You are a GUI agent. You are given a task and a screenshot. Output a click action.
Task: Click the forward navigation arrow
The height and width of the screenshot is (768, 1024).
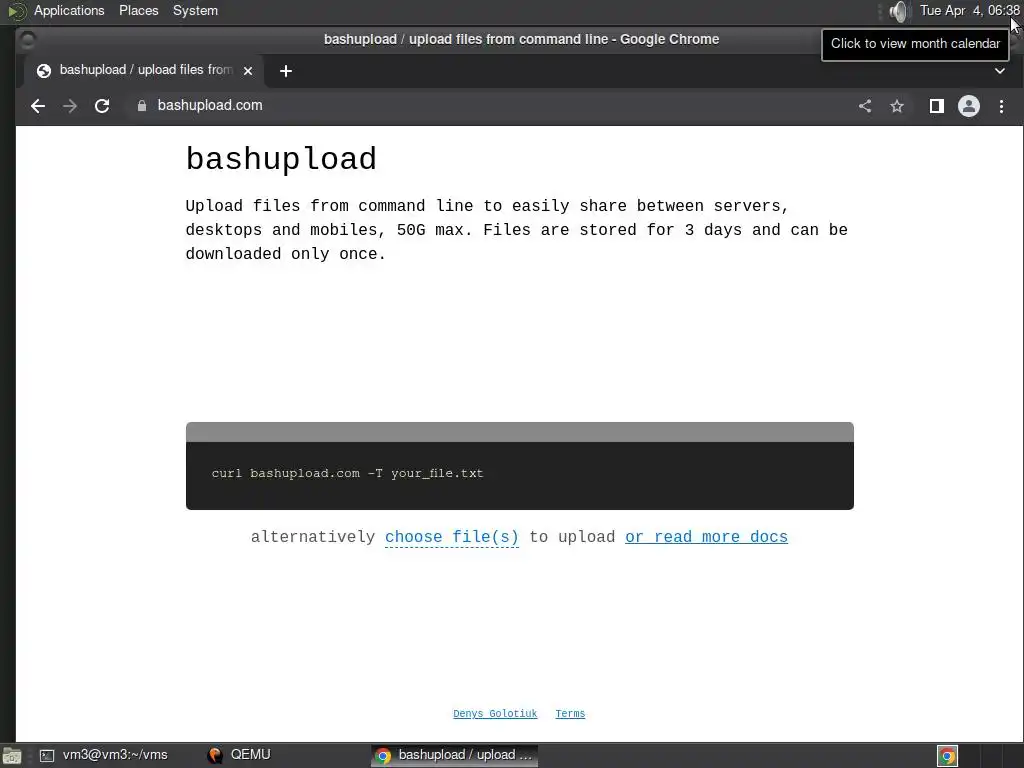tap(70, 106)
